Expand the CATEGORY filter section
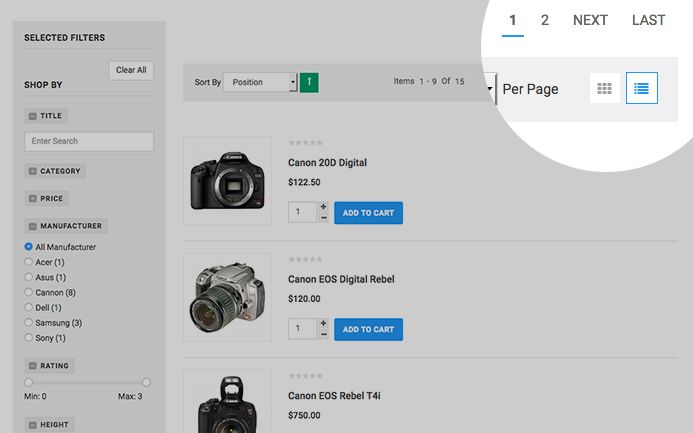Screen dimensions: 693x433 point(33,171)
